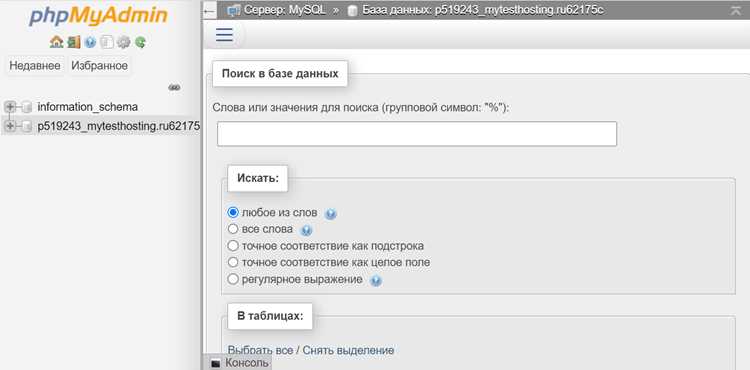Click the phpMyAdmin logo
The image size is (750, 370).
[x=98, y=16]
